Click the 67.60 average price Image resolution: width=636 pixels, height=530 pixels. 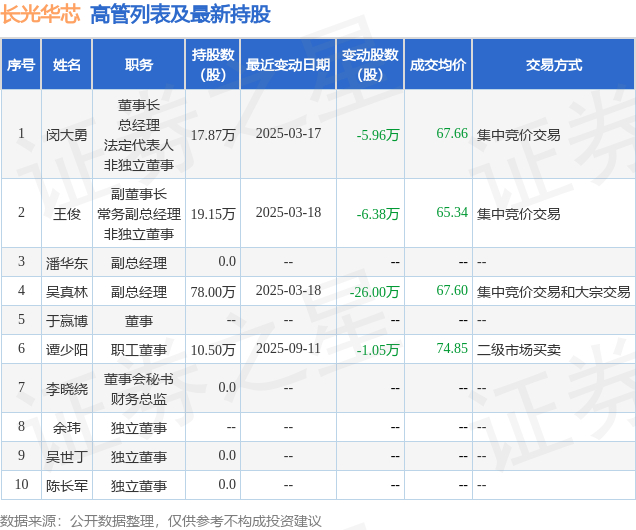click(x=452, y=291)
